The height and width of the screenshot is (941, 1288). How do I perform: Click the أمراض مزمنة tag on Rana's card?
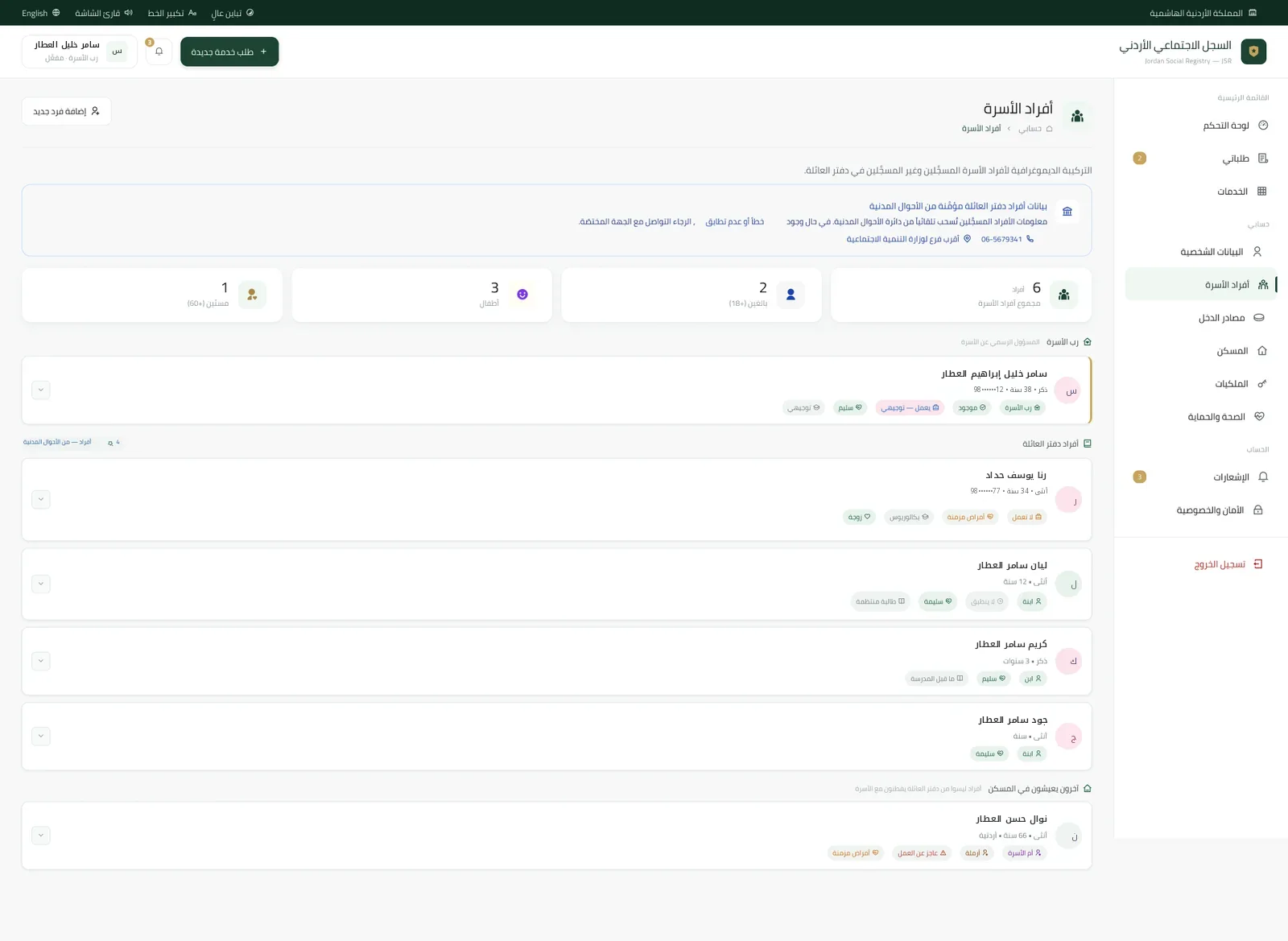pos(970,517)
